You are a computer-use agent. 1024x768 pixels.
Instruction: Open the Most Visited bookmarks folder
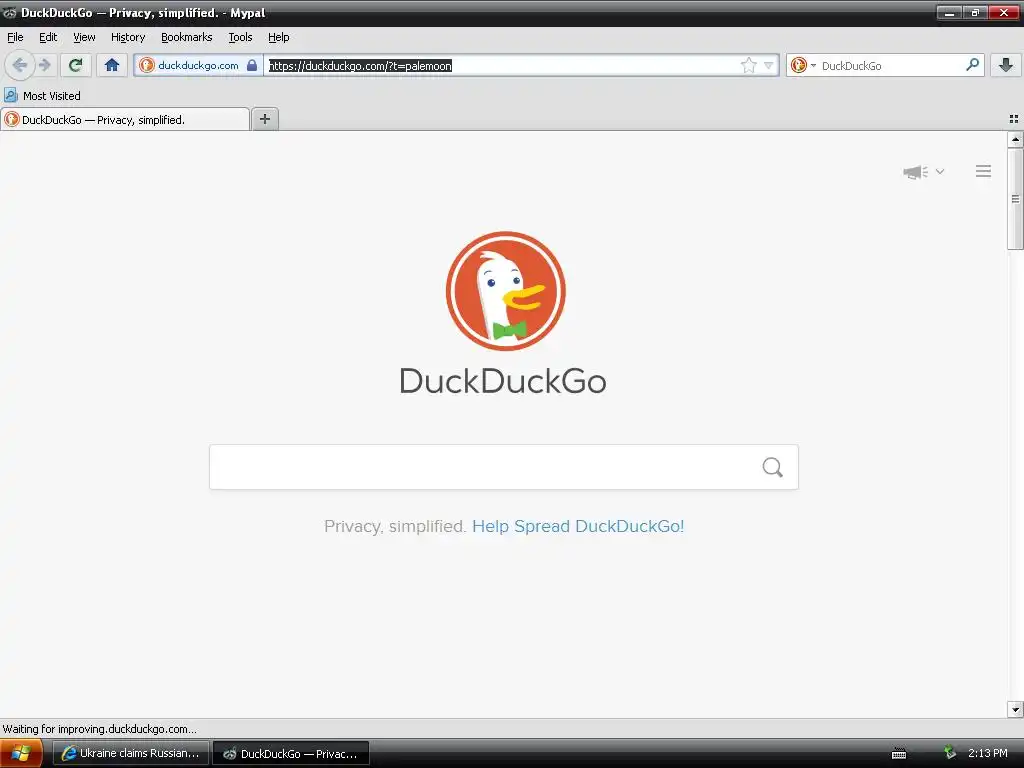tap(42, 95)
